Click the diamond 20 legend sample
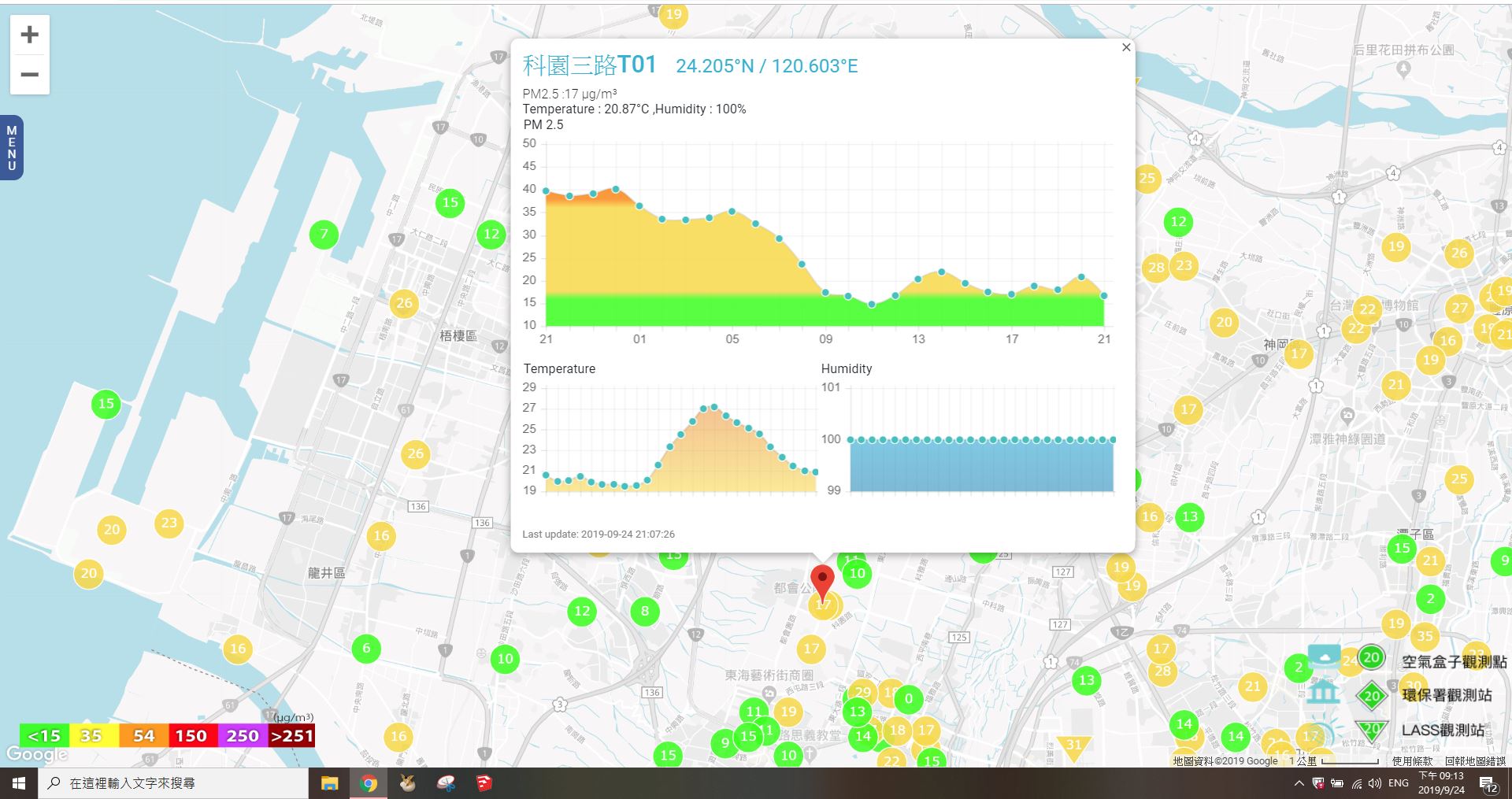This screenshot has height=799, width=1512. (1372, 696)
